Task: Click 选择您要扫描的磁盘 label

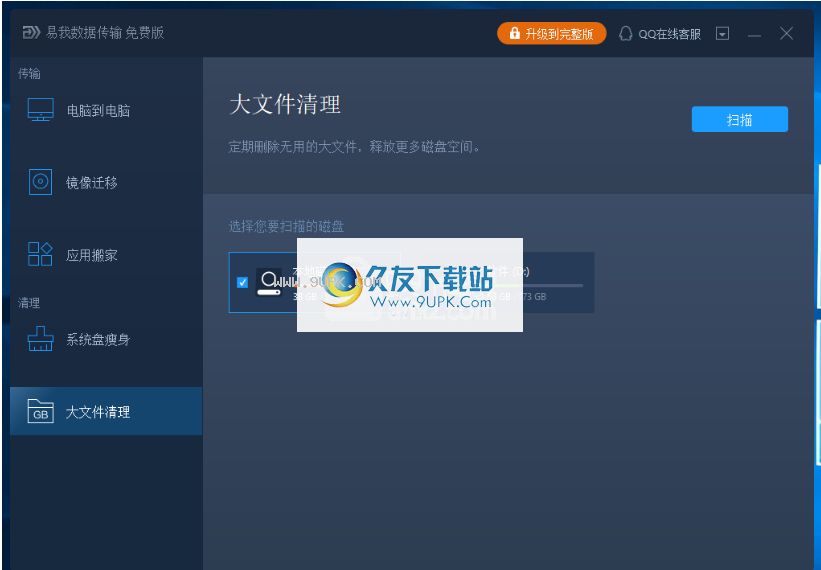Action: click(x=286, y=226)
